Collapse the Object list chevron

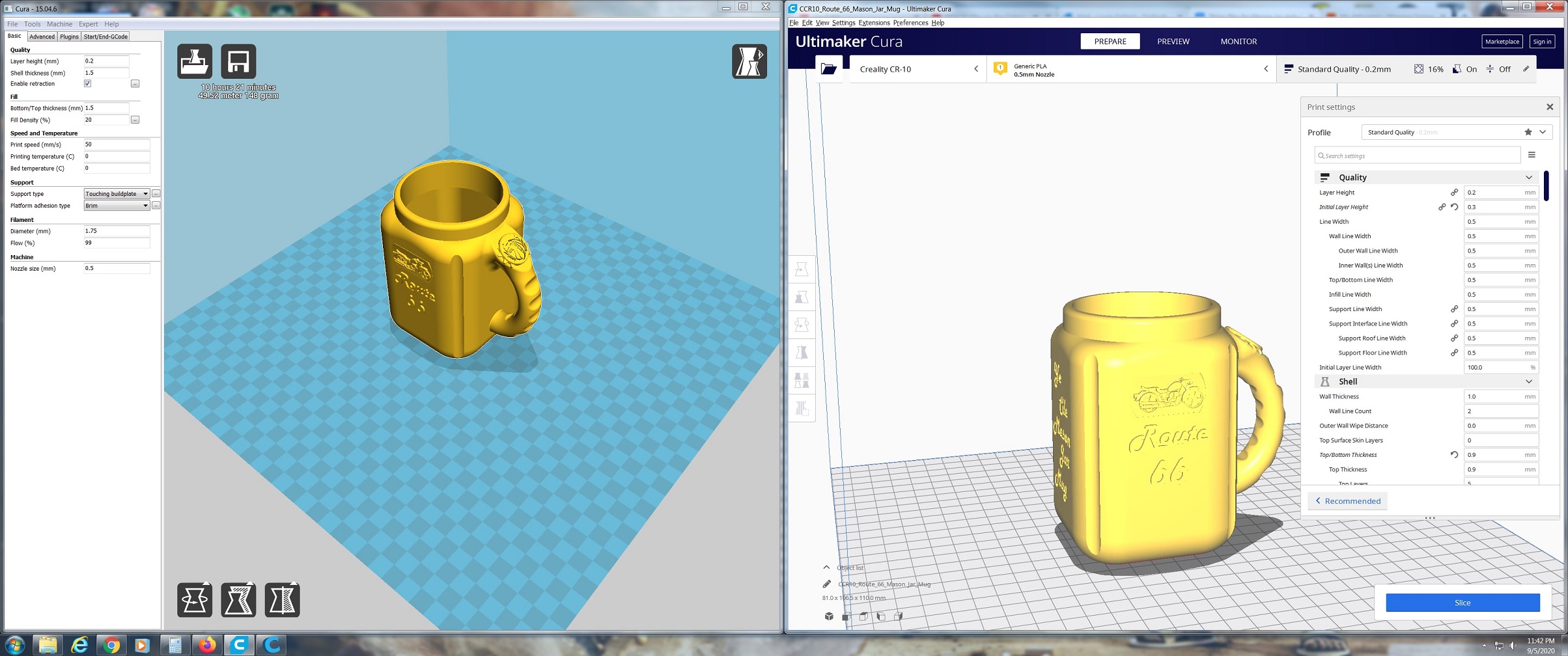(826, 567)
